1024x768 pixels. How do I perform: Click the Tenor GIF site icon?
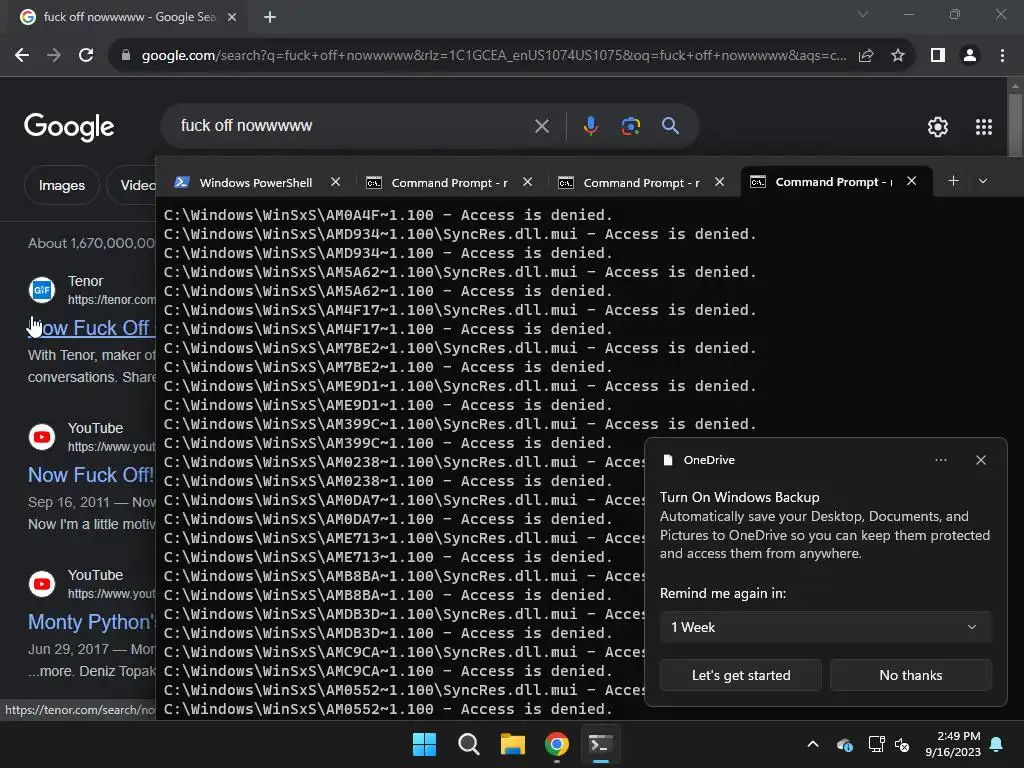pos(42,290)
